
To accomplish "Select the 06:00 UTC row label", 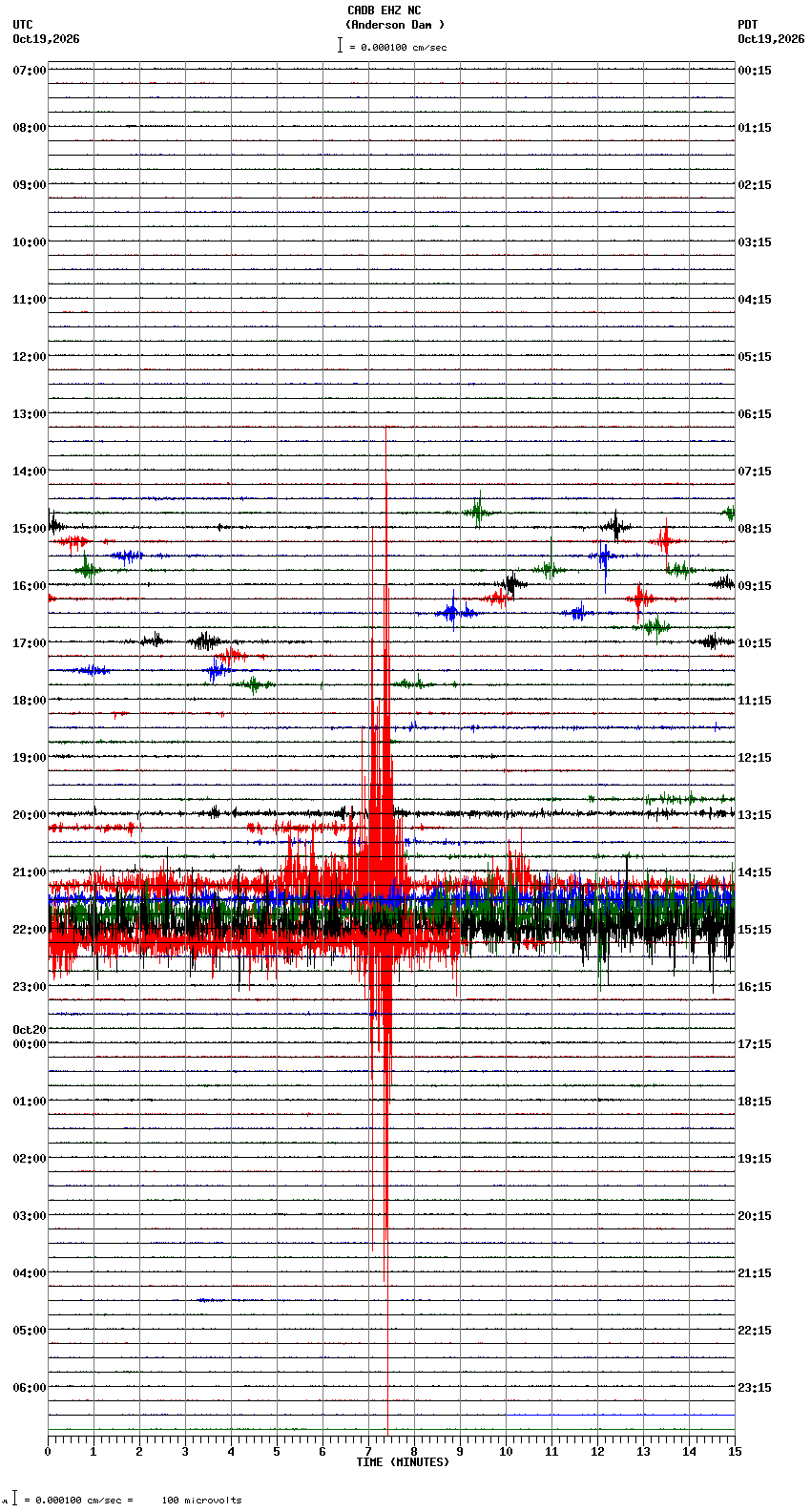I will (30, 1388).
